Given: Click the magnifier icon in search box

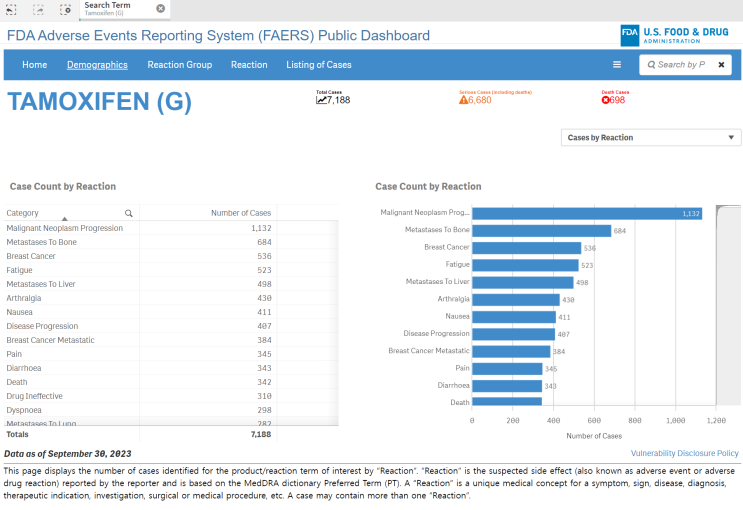Looking at the screenshot, I should click(651, 65).
